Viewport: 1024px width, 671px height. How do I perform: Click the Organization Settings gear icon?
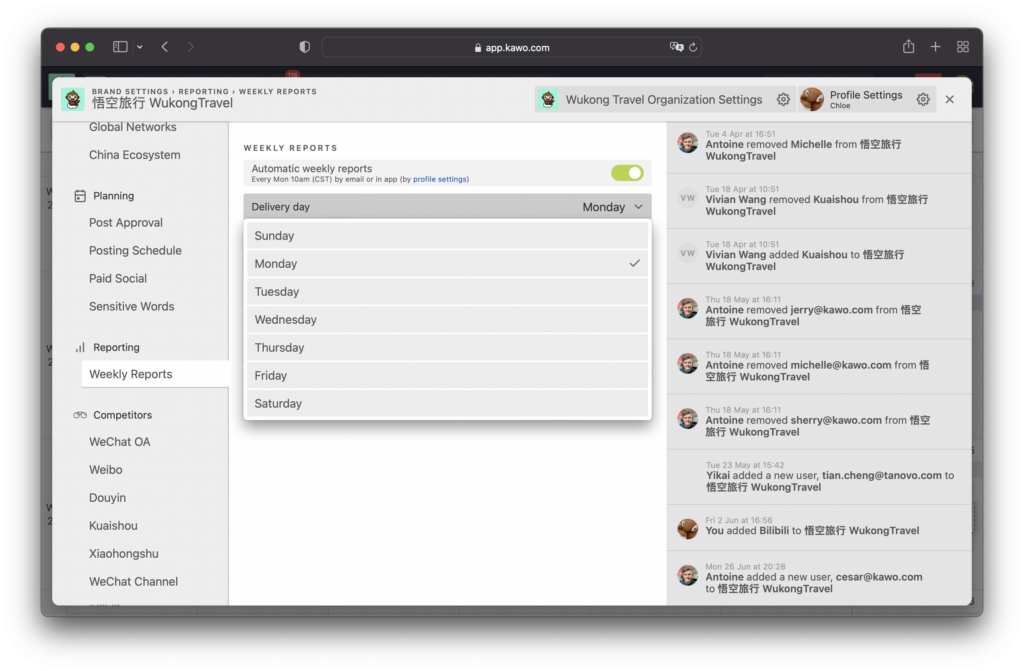783,99
